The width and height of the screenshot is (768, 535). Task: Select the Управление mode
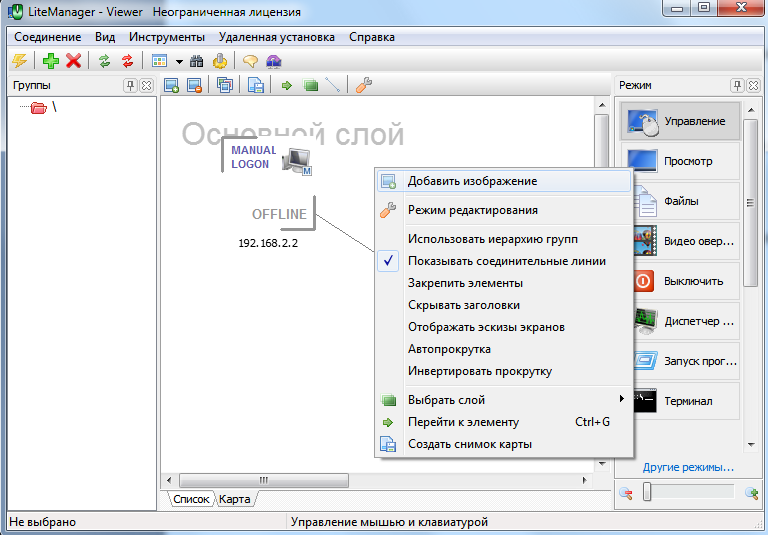point(680,121)
